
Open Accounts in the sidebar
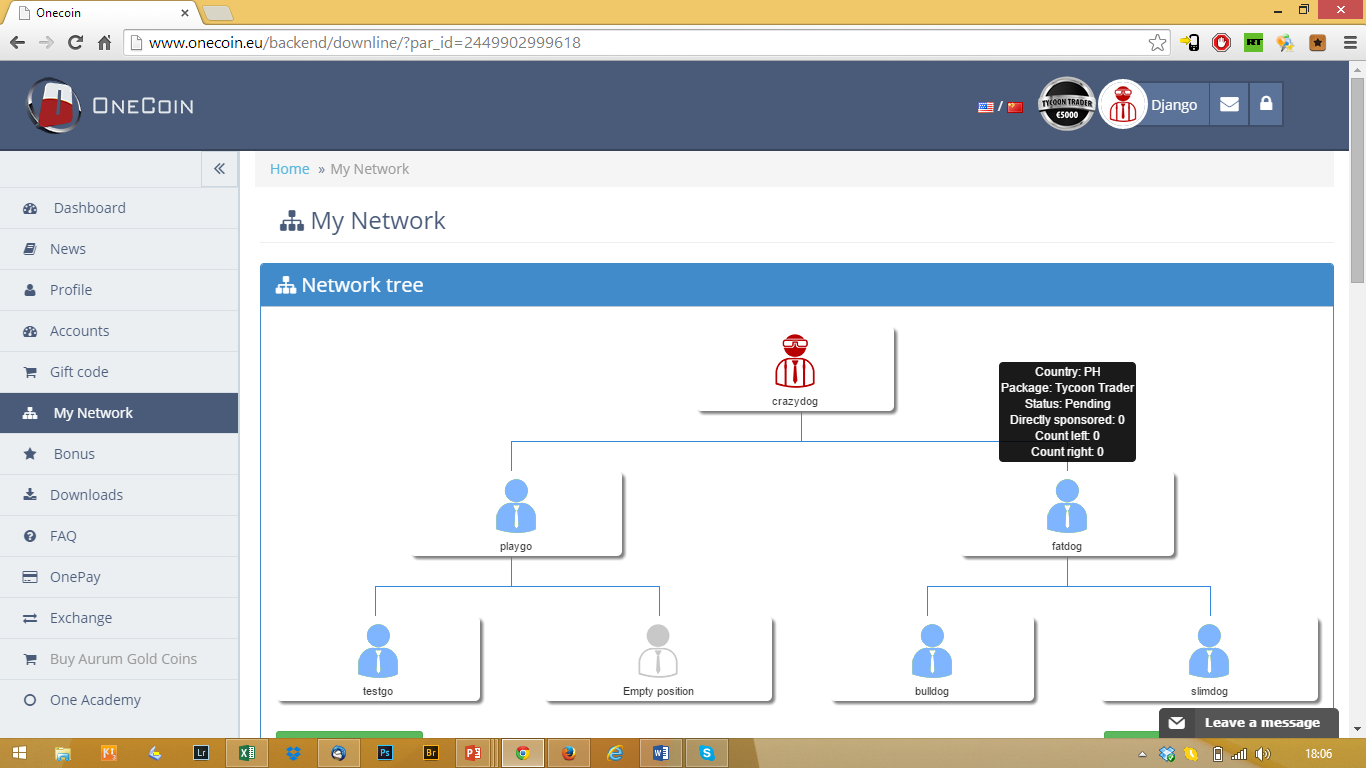[119, 331]
